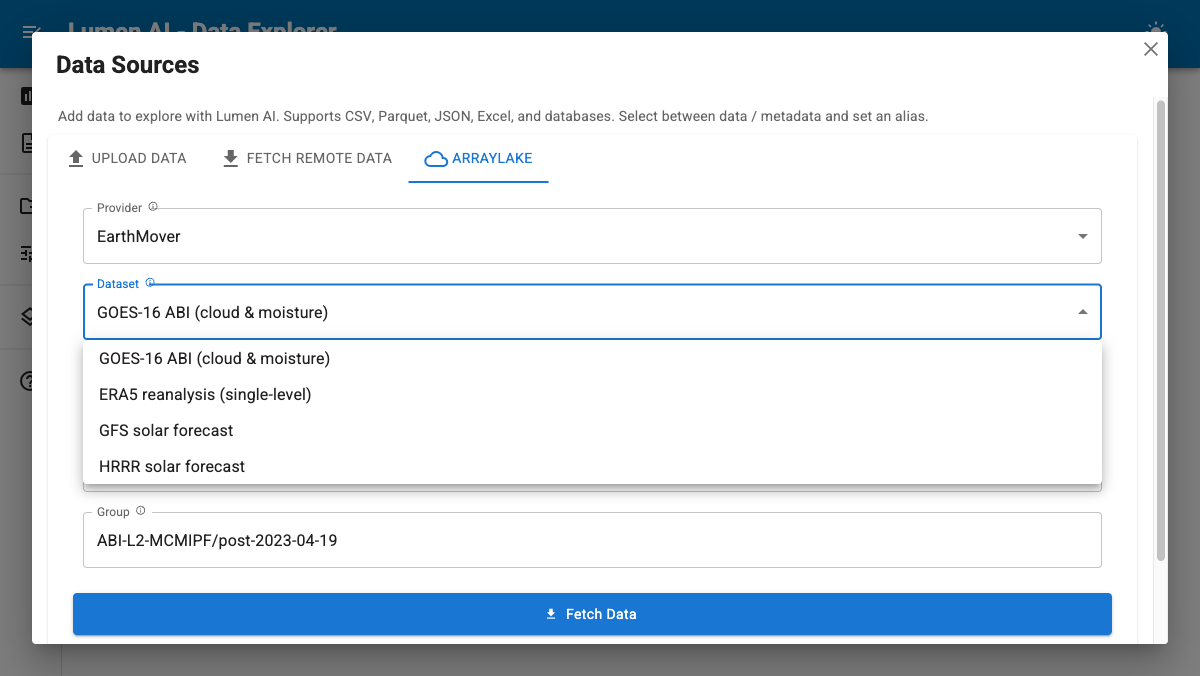The height and width of the screenshot is (676, 1200).
Task: Open the Fetch Remote Data tab
Action: [x=307, y=158]
